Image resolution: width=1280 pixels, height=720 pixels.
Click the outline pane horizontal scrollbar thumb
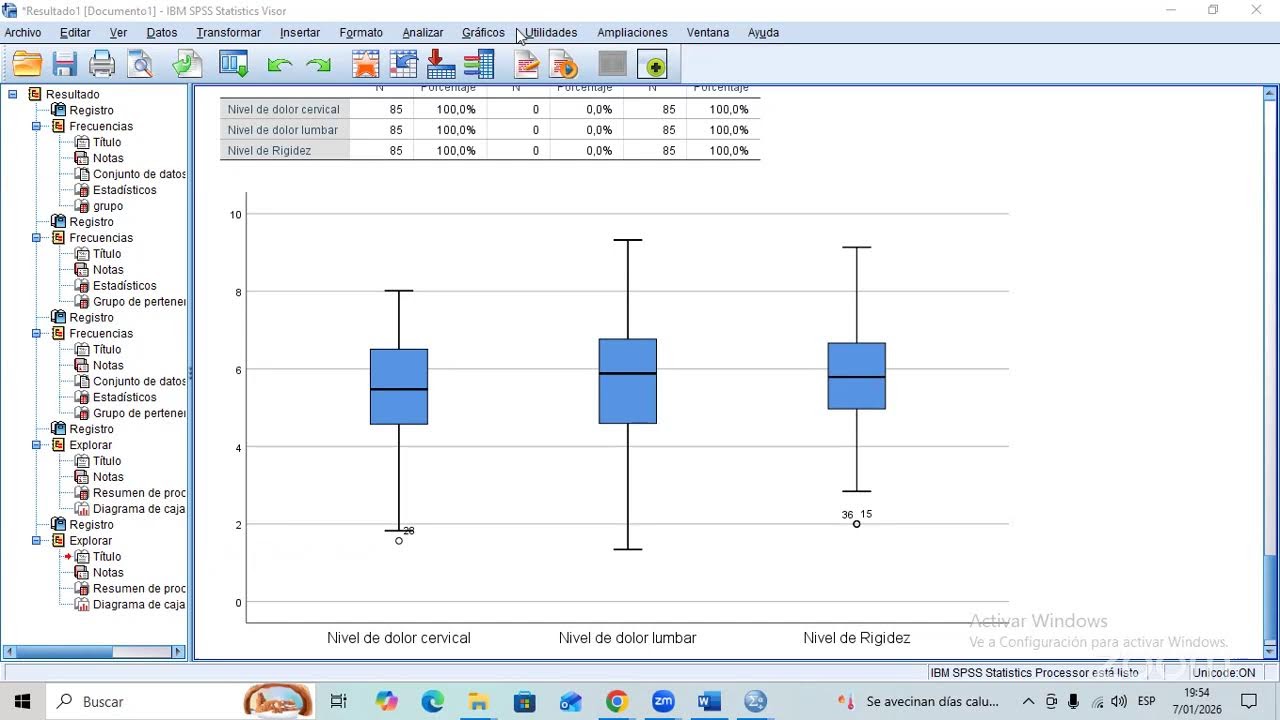[x=64, y=652]
